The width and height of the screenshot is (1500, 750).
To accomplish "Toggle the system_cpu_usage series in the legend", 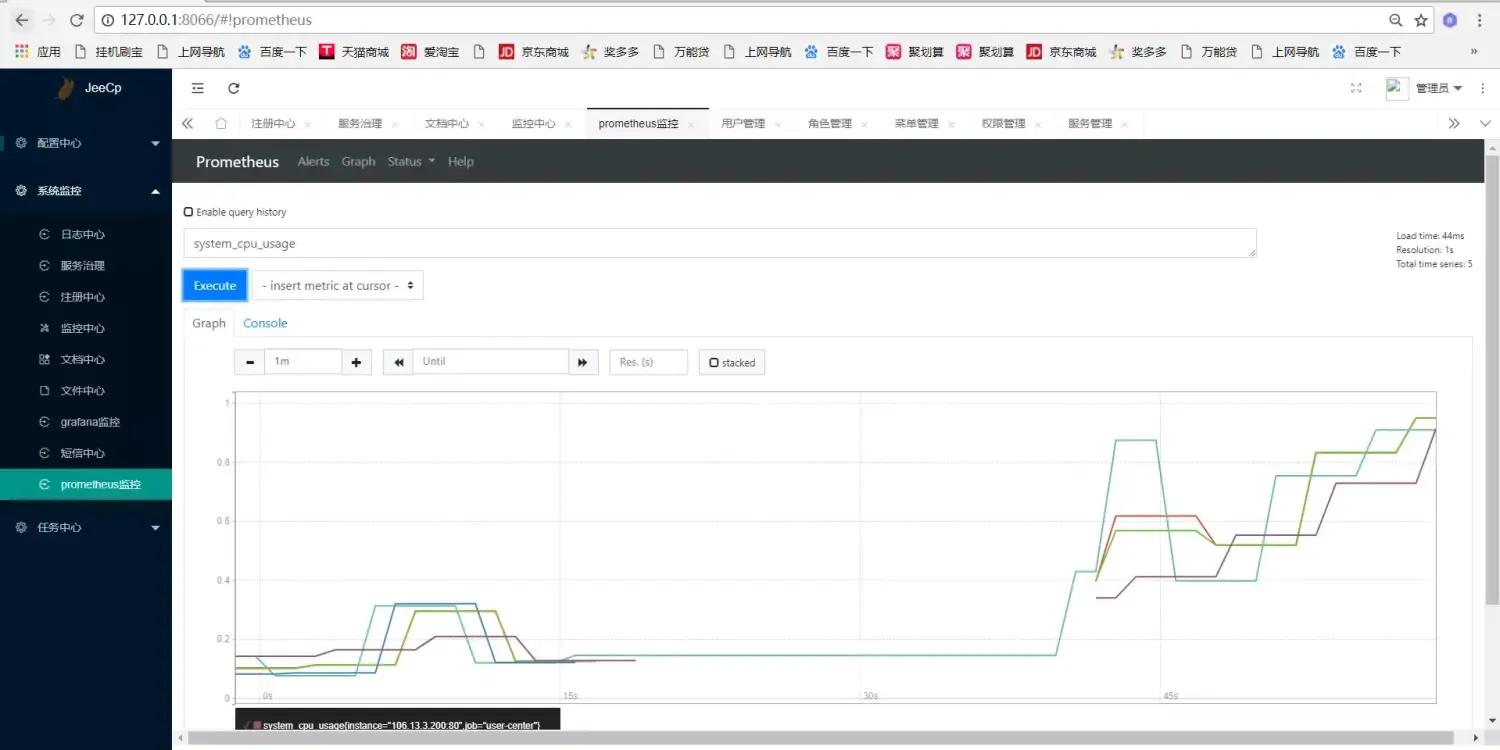I will point(398,725).
